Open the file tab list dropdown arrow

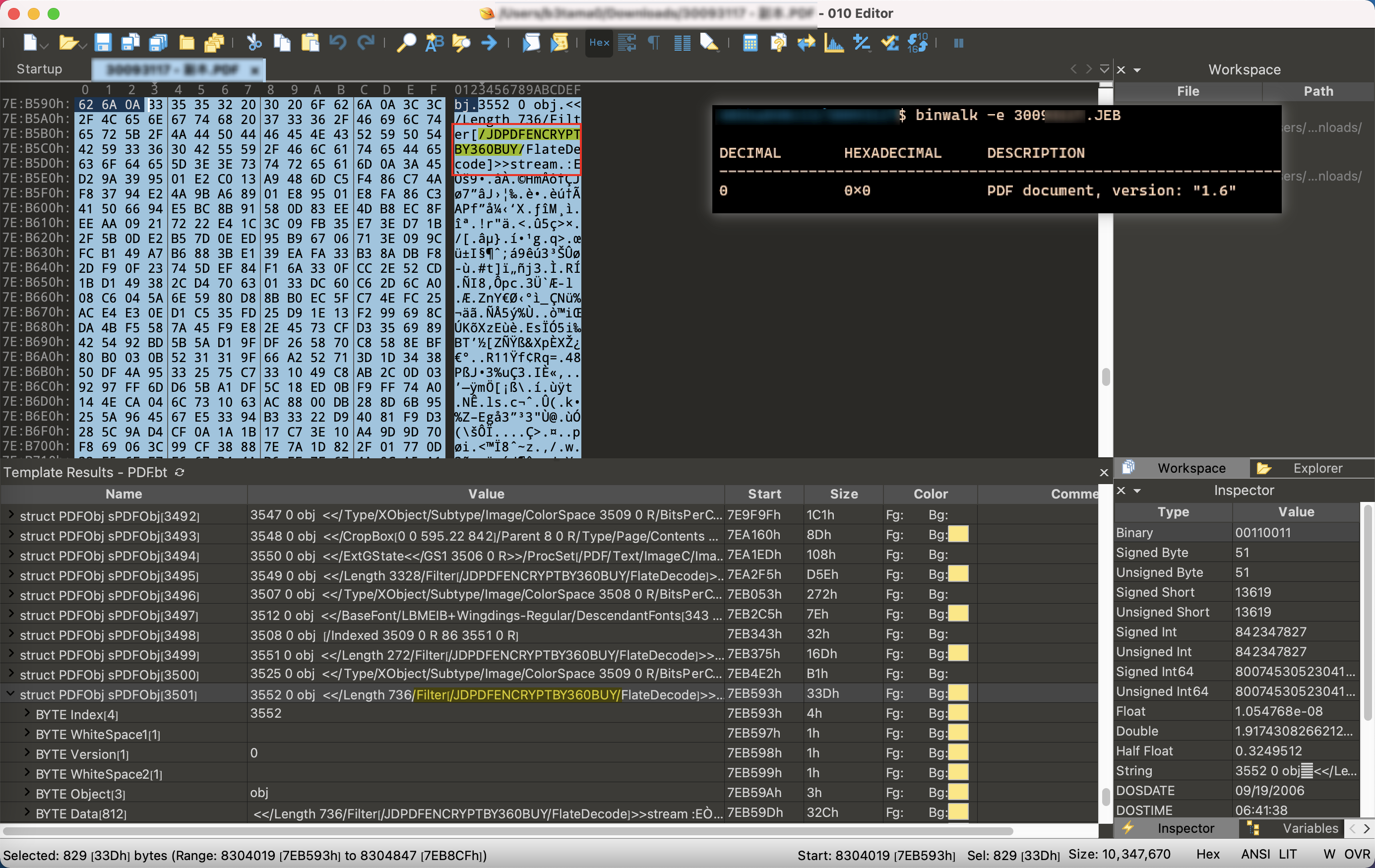point(1104,69)
